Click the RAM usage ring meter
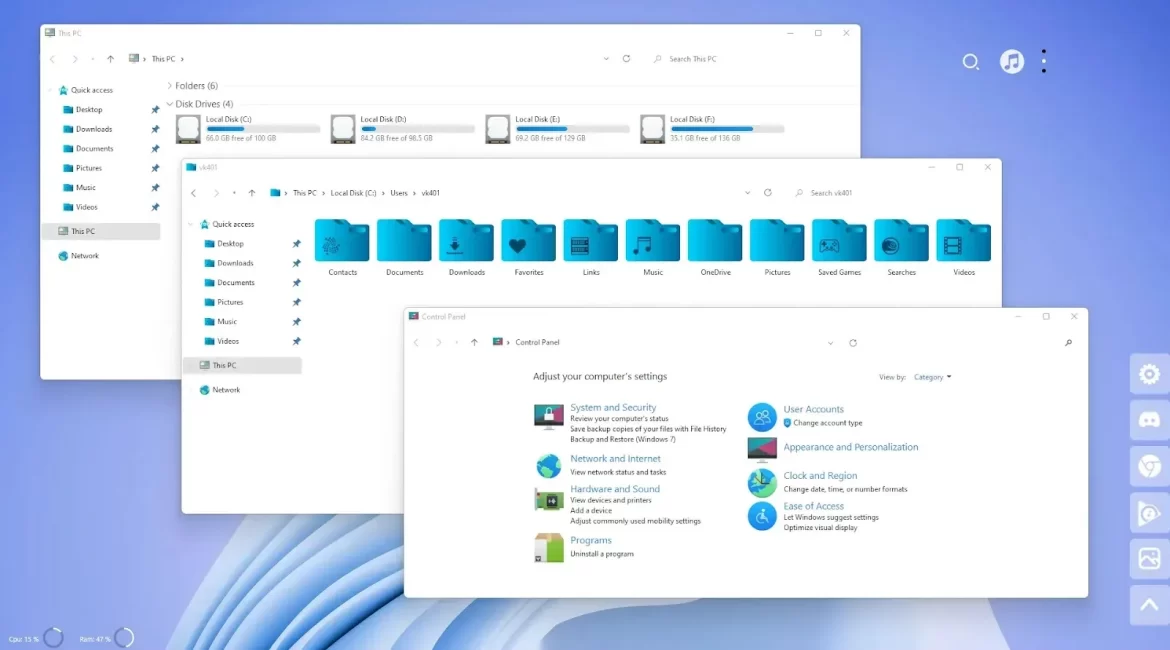The image size is (1170, 650). [125, 638]
